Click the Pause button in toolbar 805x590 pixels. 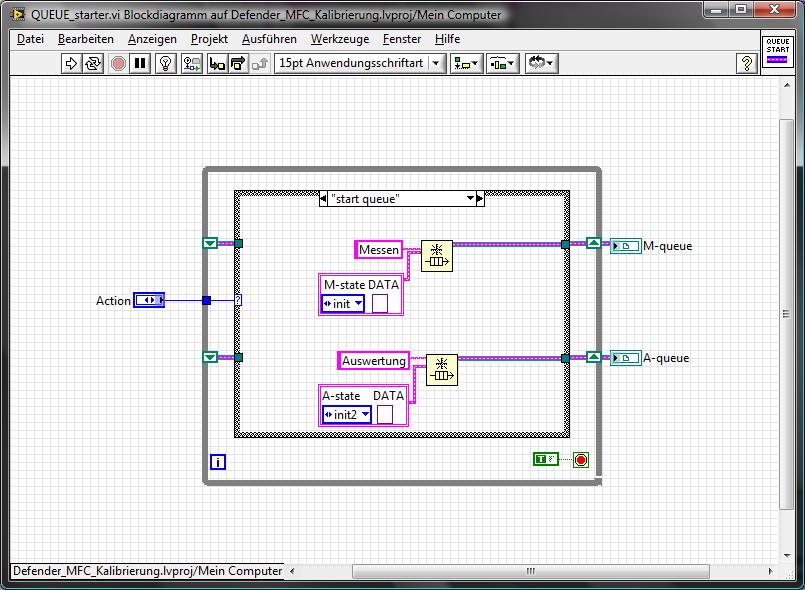point(141,63)
